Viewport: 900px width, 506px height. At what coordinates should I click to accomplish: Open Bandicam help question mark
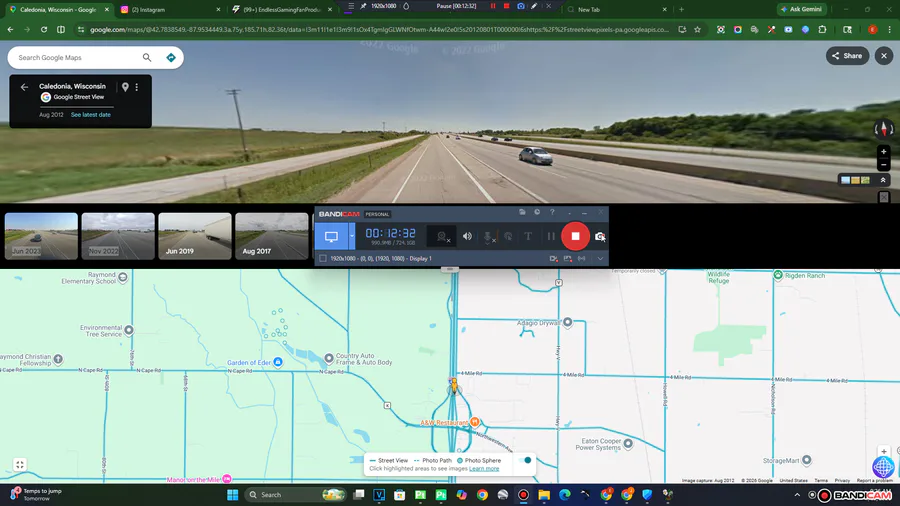[552, 212]
